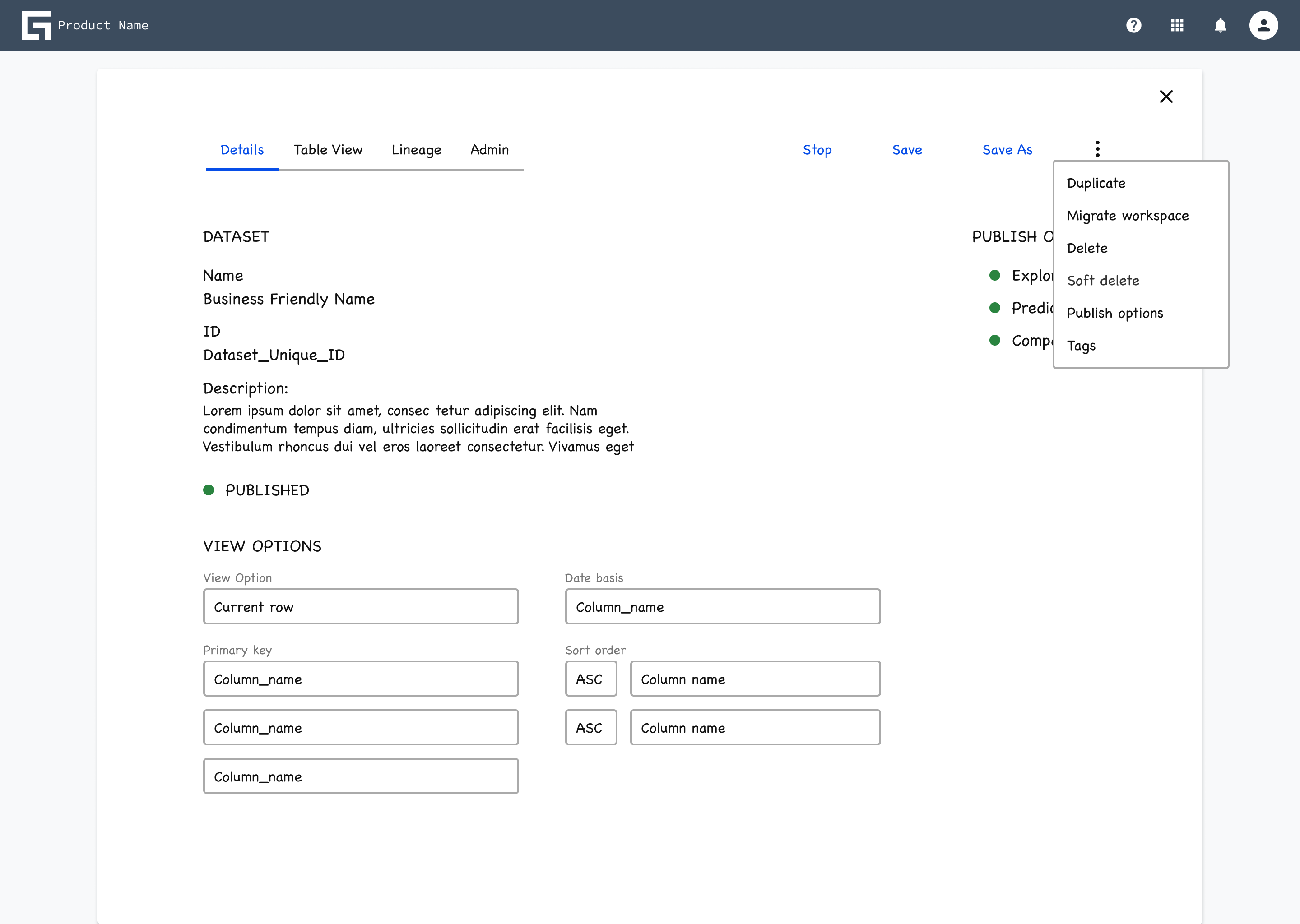This screenshot has height=924, width=1300.
Task: Open the second Sort order ASC field
Action: [x=591, y=728]
